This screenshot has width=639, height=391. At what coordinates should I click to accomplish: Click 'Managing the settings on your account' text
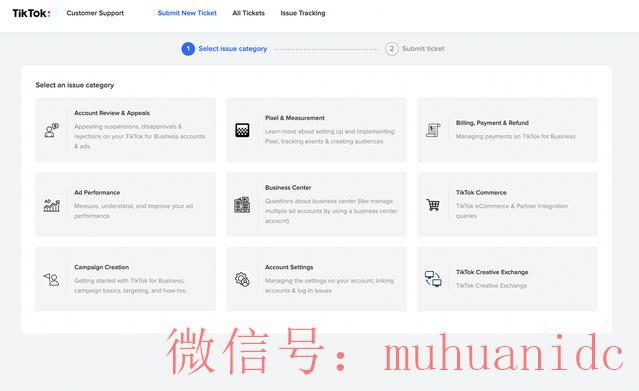[x=329, y=285]
